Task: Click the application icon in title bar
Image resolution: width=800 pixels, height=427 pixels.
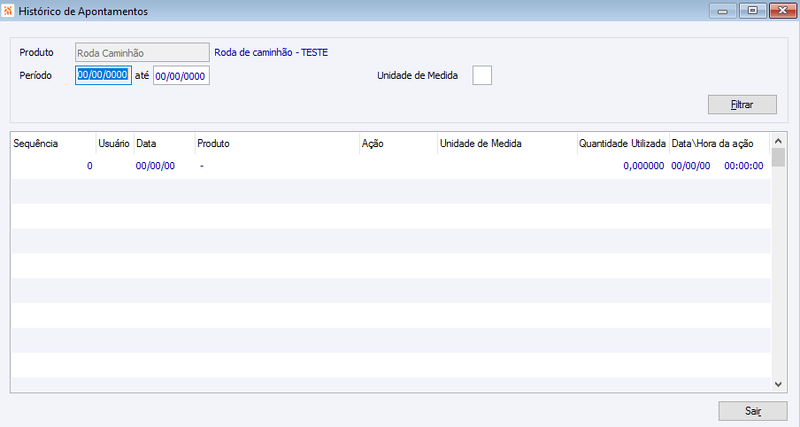Action: point(8,11)
